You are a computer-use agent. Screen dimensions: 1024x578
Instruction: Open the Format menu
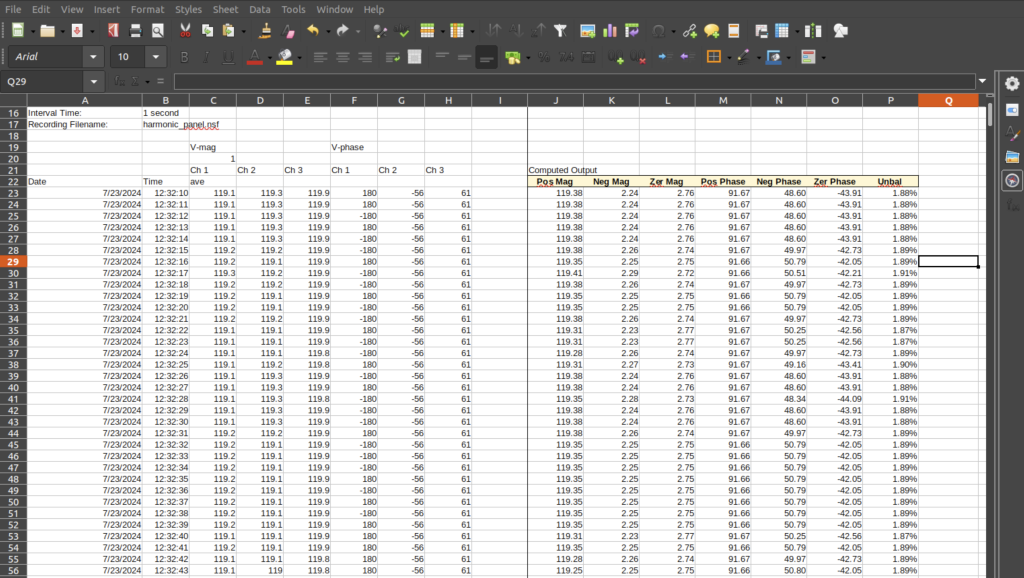(147, 9)
